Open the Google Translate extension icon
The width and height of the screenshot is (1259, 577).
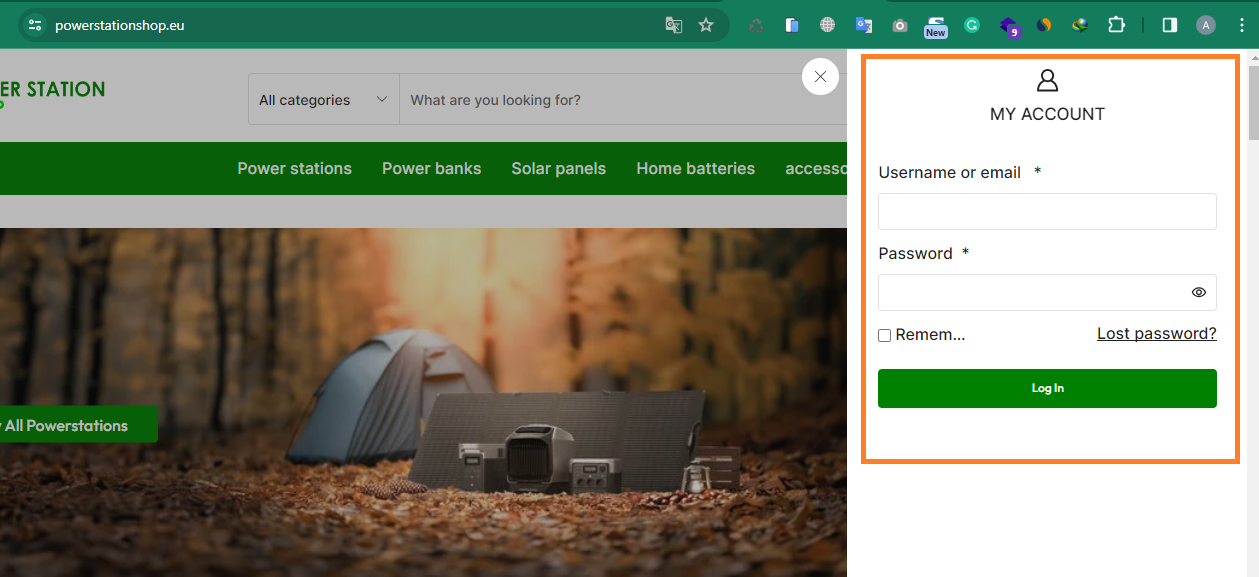[863, 25]
